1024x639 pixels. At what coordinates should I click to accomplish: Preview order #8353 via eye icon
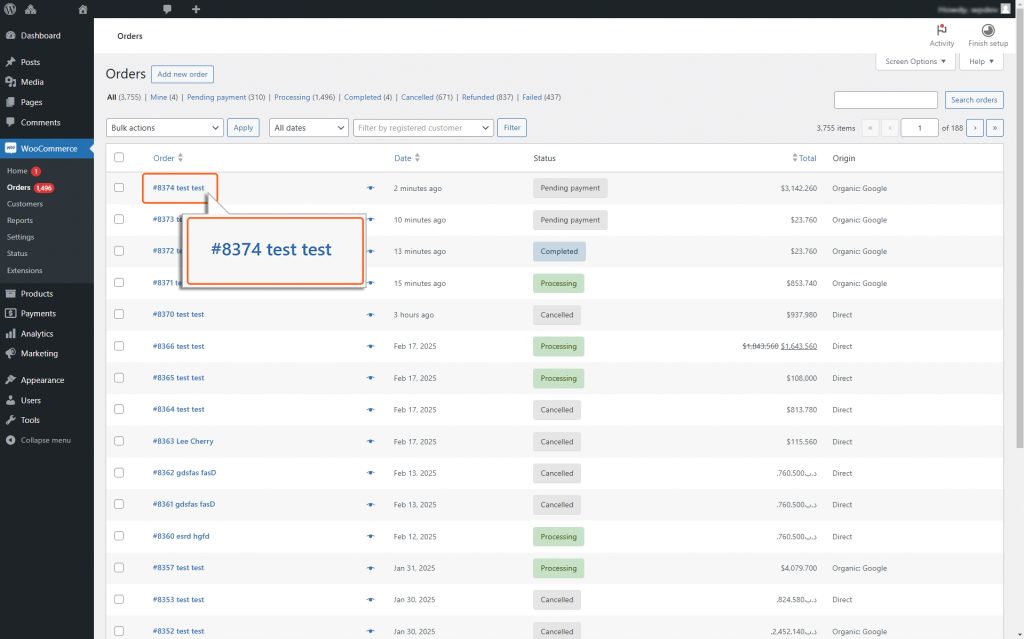[370, 600]
